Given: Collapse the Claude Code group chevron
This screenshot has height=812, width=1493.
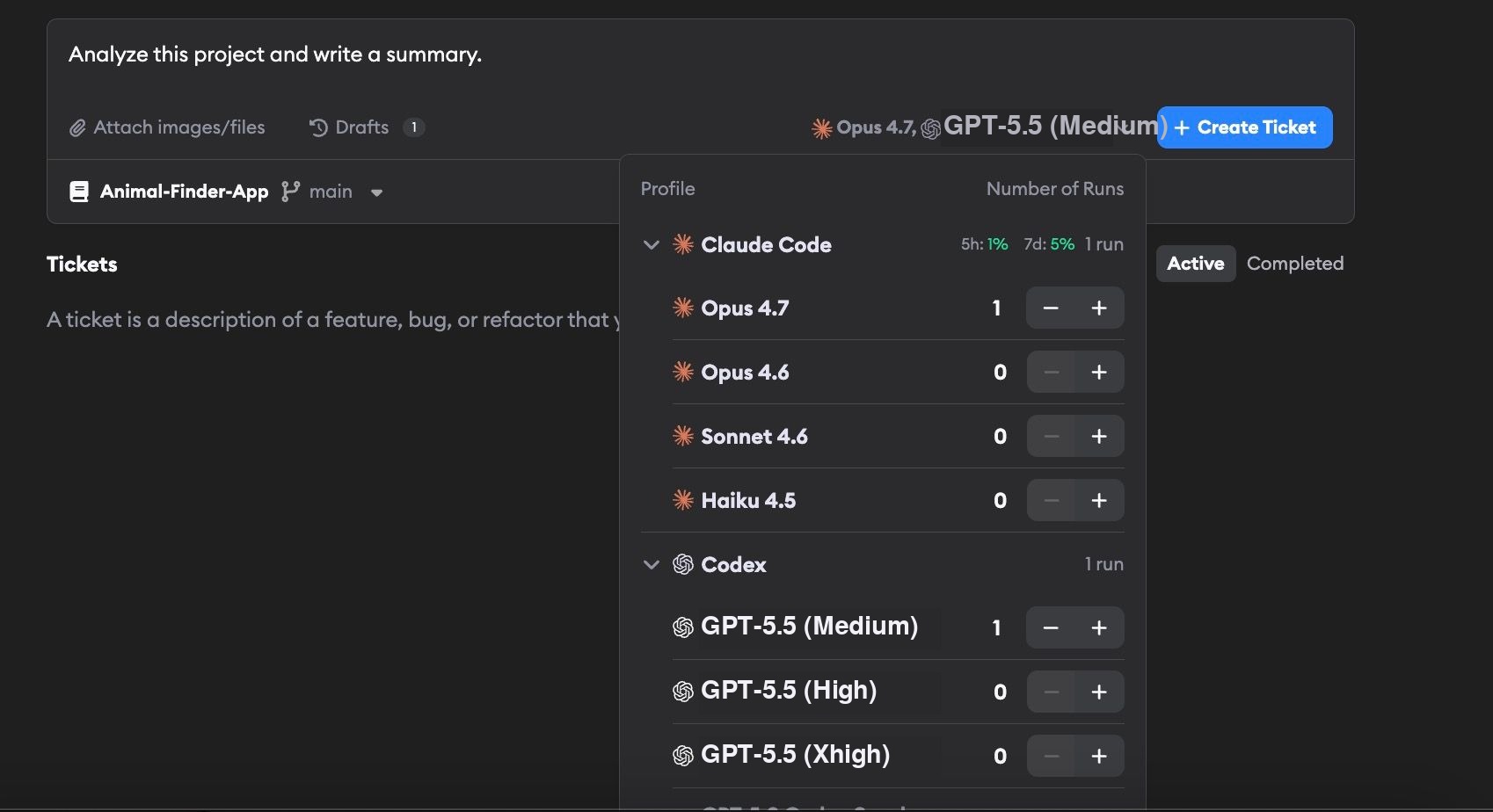Looking at the screenshot, I should pyautogui.click(x=652, y=244).
